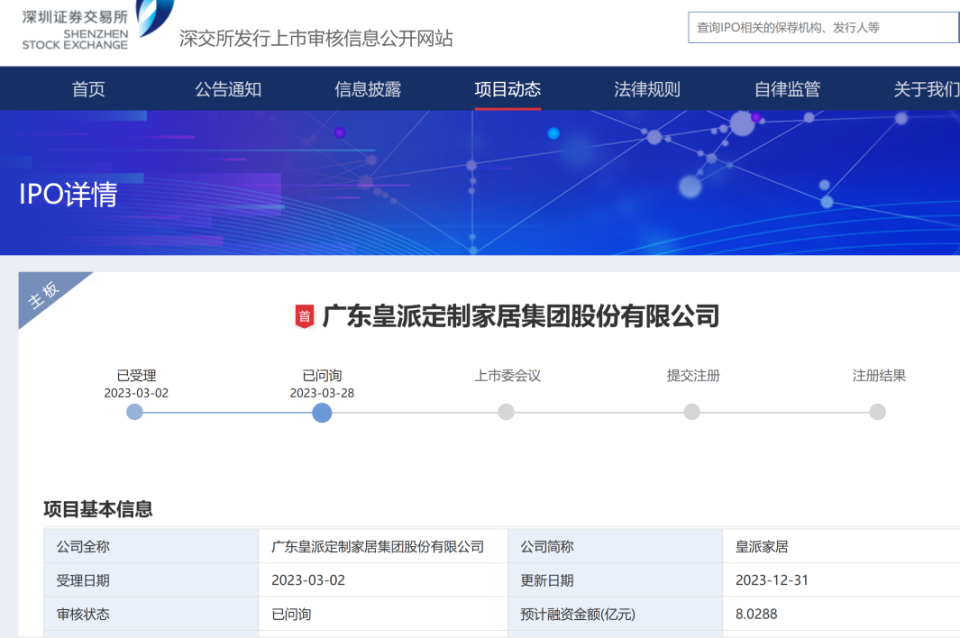
Task: Go to the 信息披露 section
Action: (368, 89)
